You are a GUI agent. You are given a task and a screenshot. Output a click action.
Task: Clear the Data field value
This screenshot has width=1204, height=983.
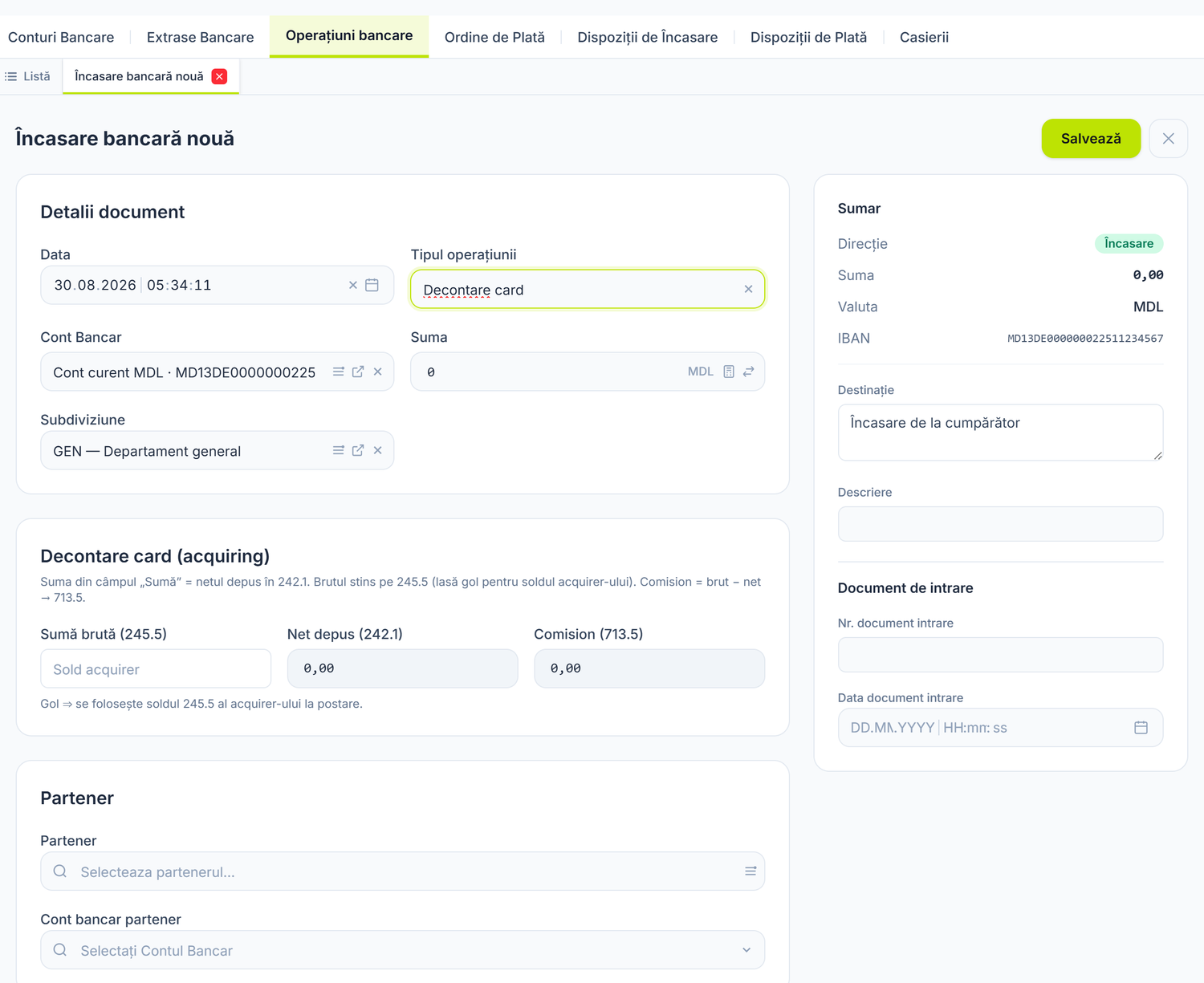click(353, 285)
